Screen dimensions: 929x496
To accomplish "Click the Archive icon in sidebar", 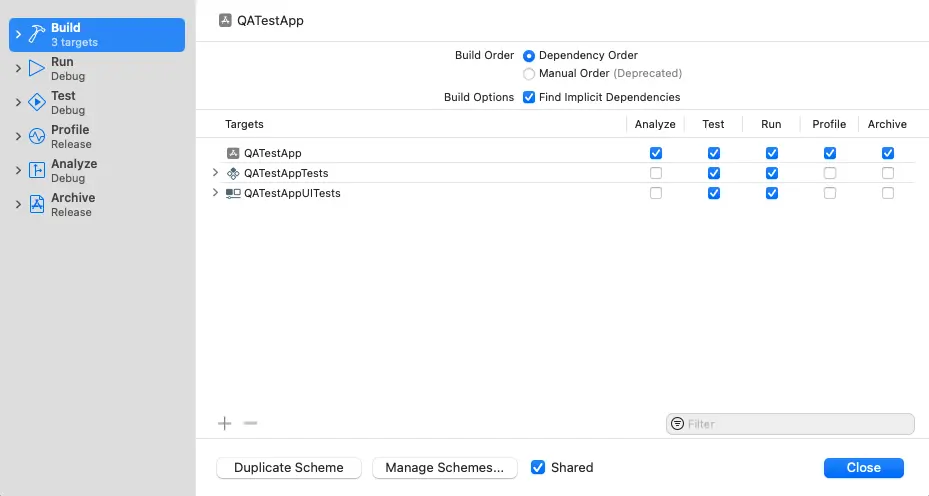I will pyautogui.click(x=36, y=204).
